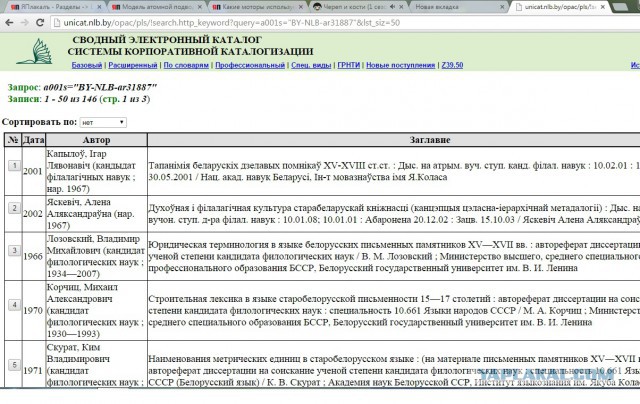
Task: Reload the page with the refresh icon
Action: [40, 23]
